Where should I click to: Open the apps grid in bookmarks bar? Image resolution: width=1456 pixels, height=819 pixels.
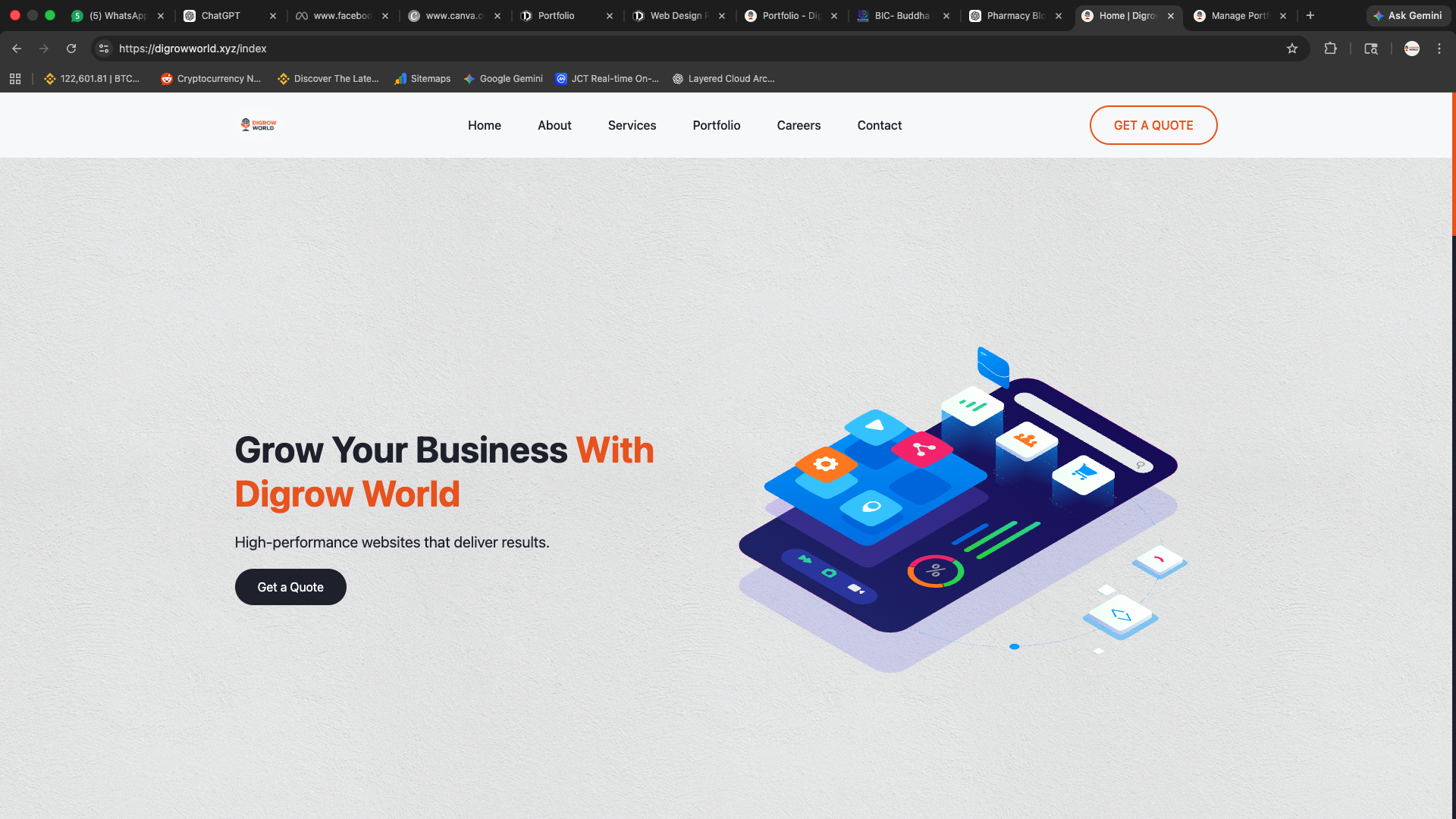click(15, 79)
